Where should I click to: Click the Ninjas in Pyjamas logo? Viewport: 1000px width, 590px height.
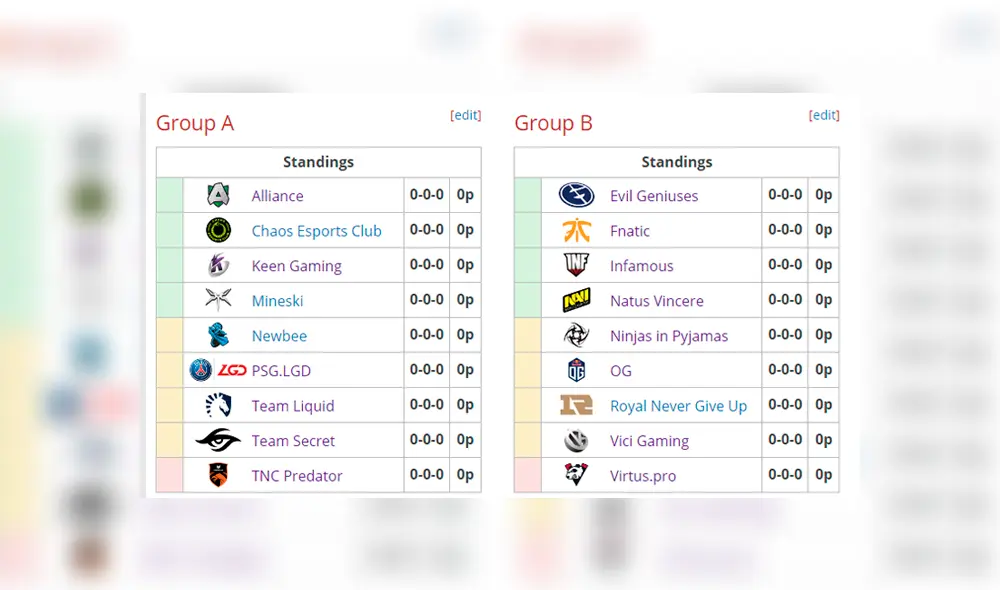(575, 335)
